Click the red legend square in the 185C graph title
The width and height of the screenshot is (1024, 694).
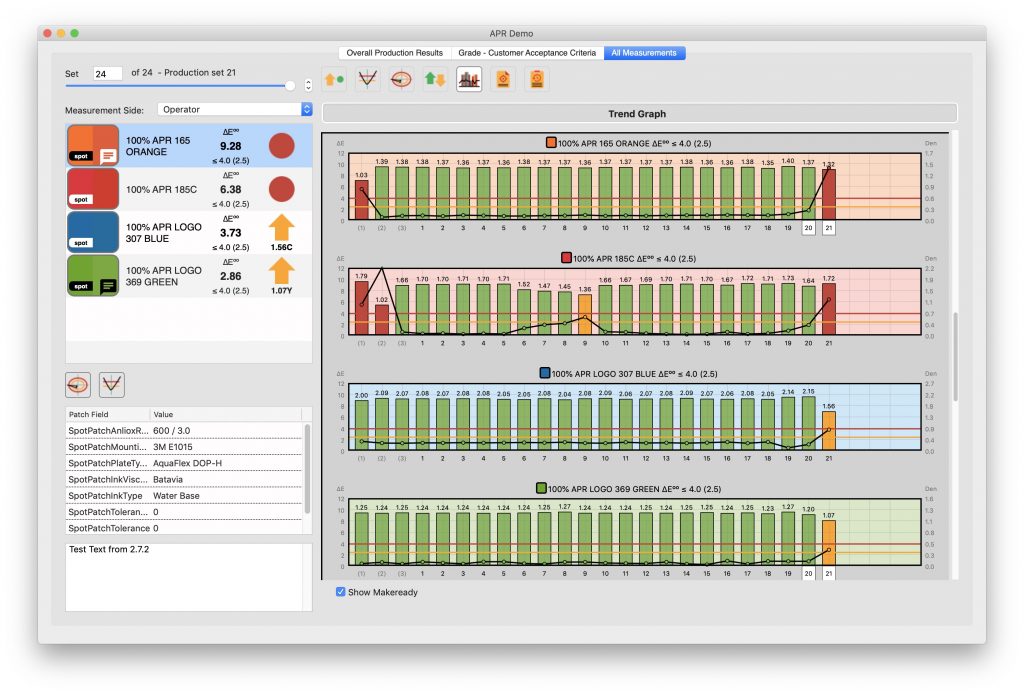[x=566, y=258]
